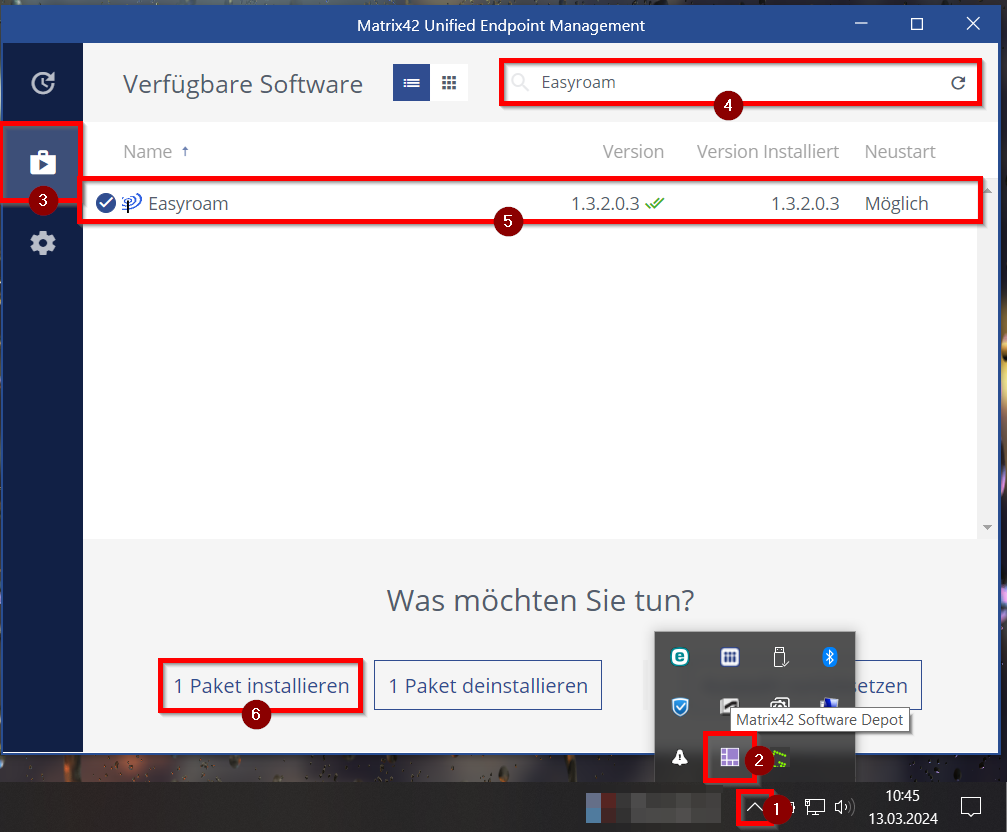Click the Möglich restart value

tap(897, 204)
